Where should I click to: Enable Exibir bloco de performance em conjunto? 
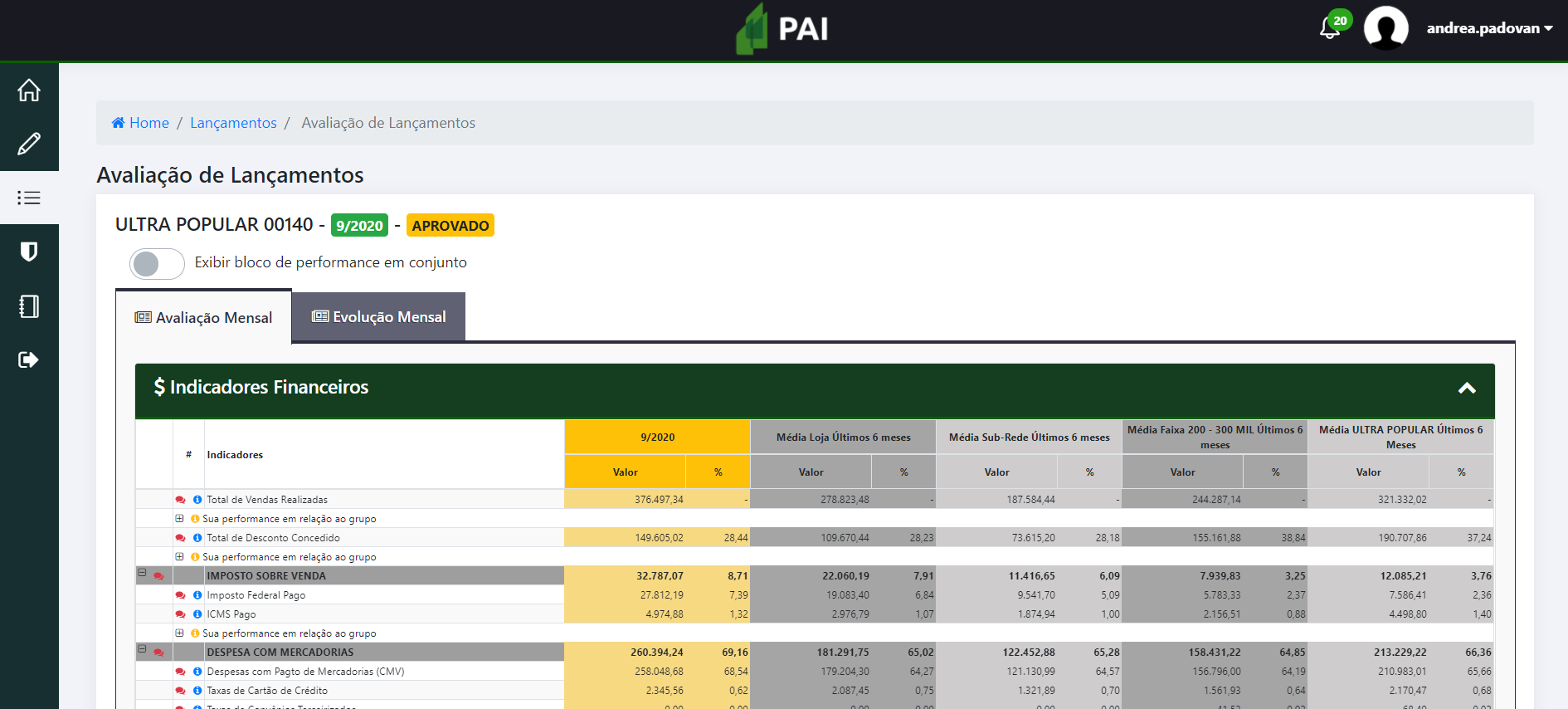(x=157, y=264)
